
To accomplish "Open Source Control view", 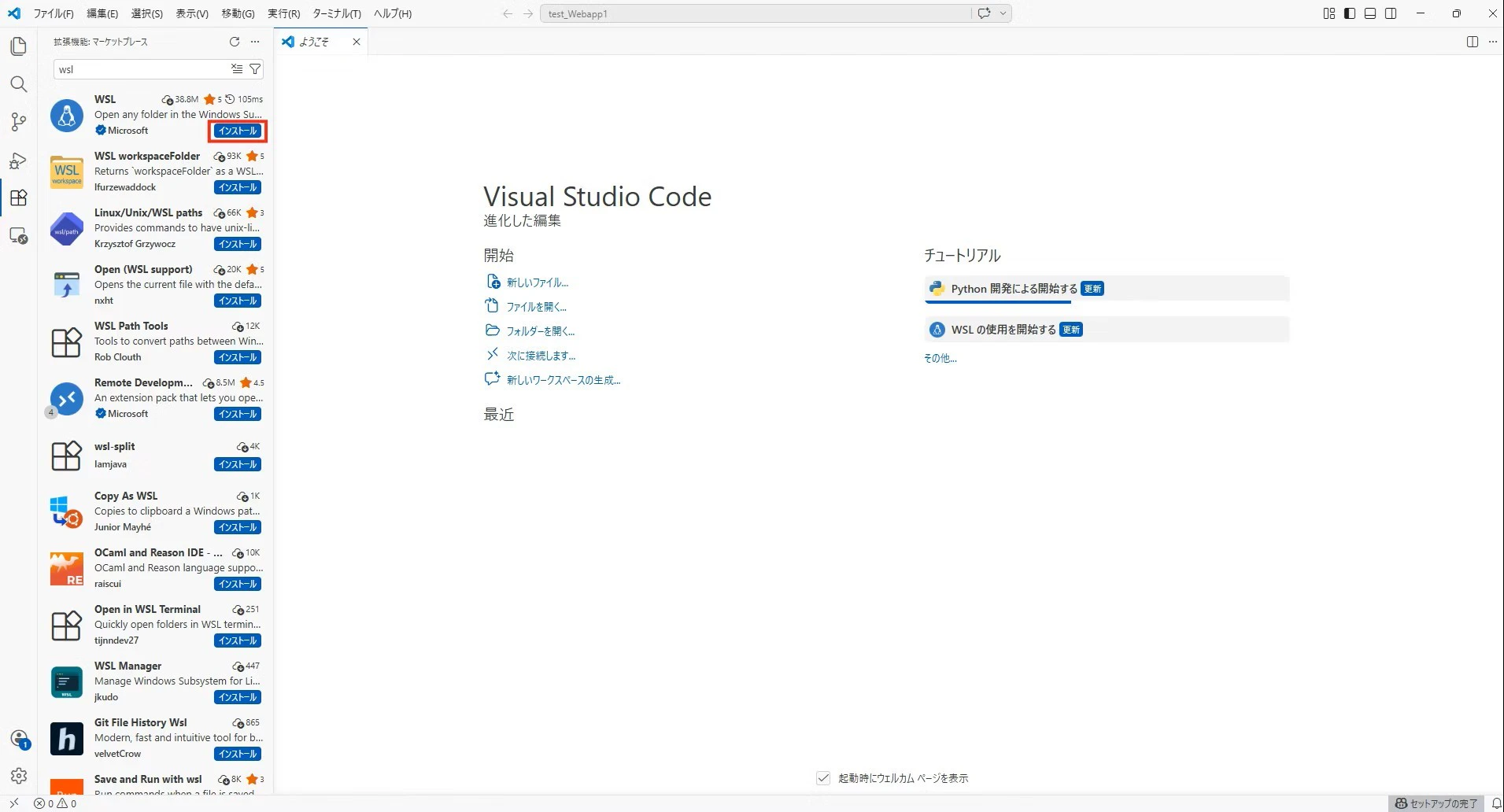I will (x=19, y=122).
